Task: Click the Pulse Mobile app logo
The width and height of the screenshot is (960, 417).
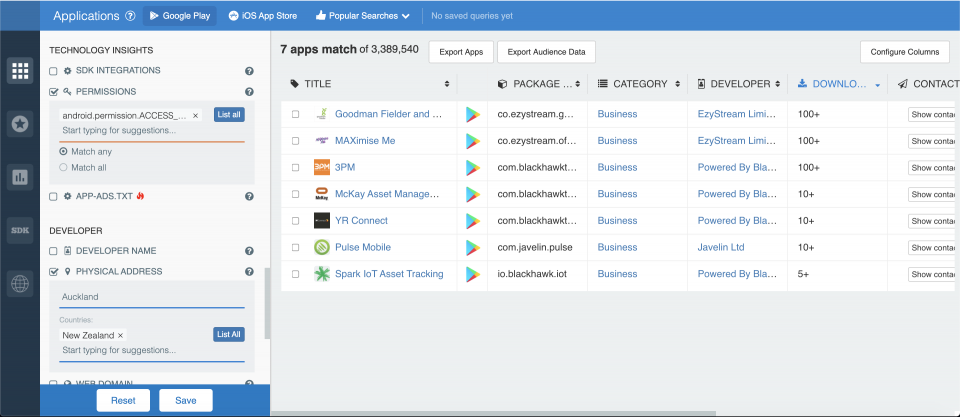Action: pyautogui.click(x=321, y=247)
